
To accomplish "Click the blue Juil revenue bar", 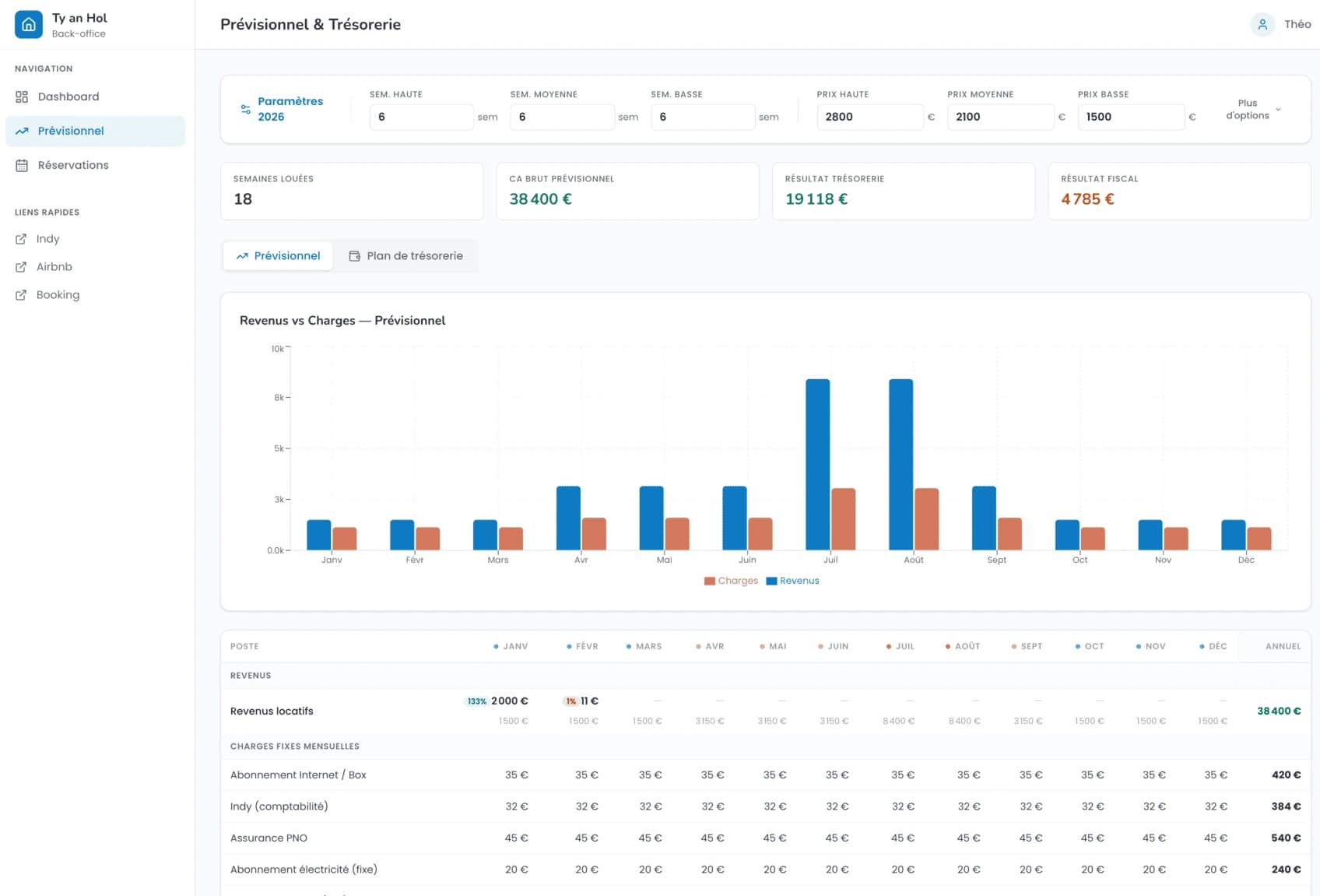I will click(817, 465).
